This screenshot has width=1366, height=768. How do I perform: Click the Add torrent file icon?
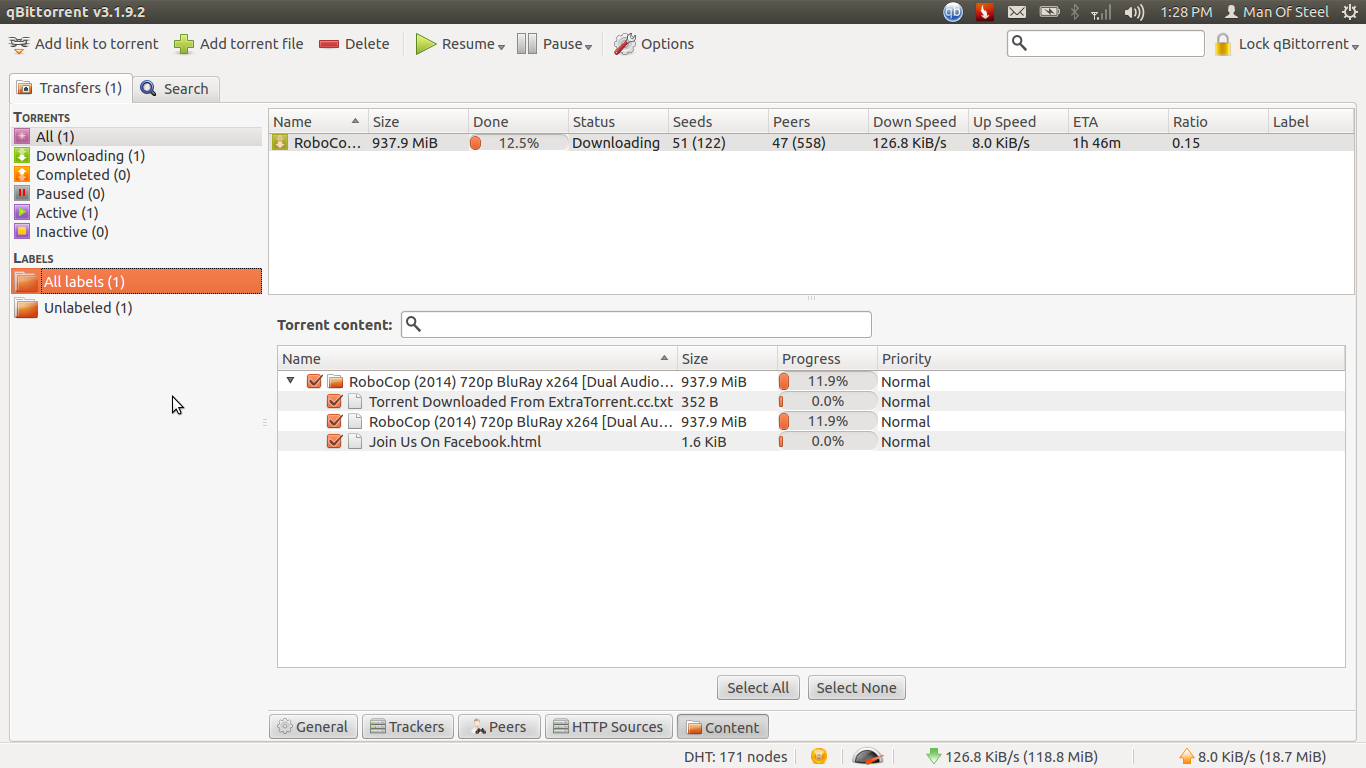point(183,44)
